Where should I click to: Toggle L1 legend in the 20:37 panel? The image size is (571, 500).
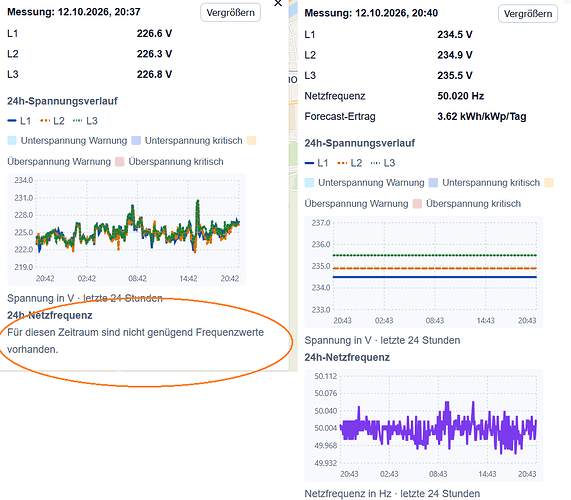[19, 121]
